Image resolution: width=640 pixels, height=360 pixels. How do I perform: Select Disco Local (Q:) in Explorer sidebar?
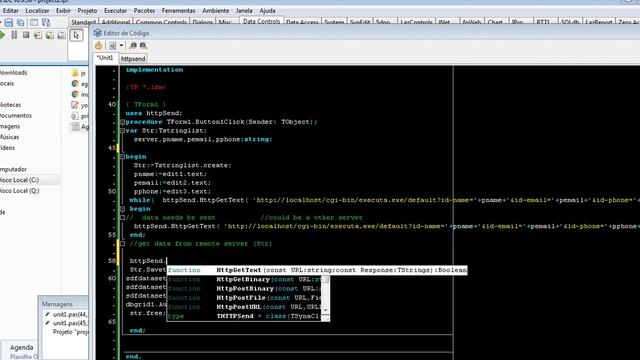click(x=19, y=191)
